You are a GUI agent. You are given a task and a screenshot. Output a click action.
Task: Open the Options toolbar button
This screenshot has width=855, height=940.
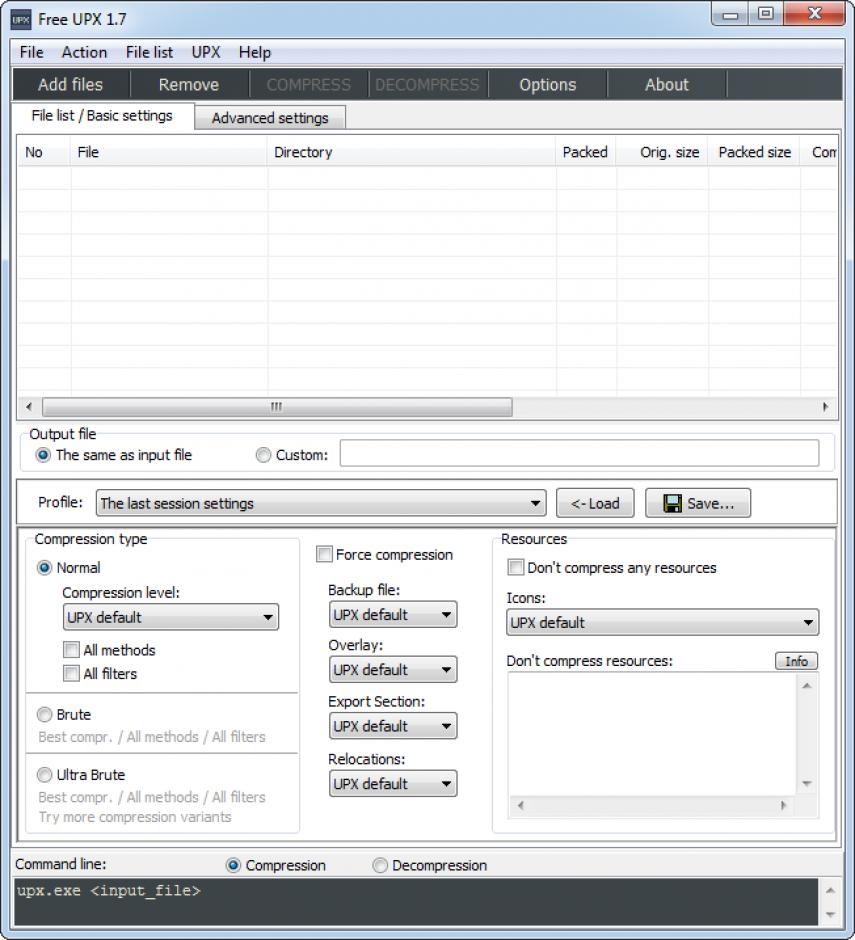tap(547, 85)
